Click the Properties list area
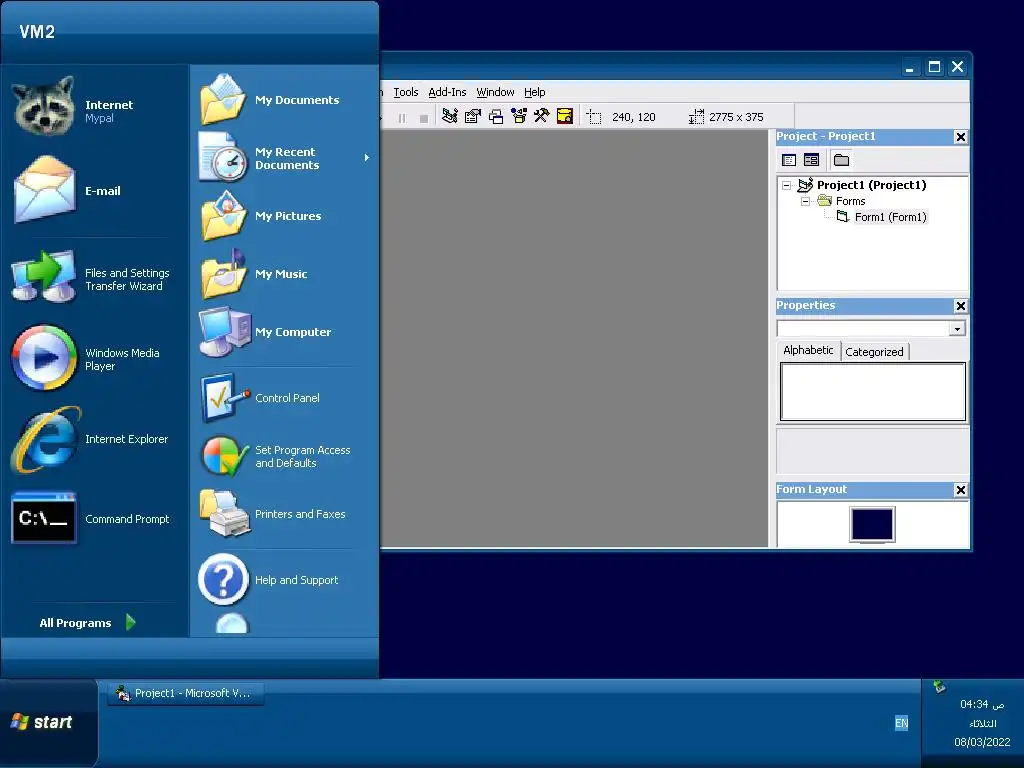Image resolution: width=1024 pixels, height=768 pixels. click(872, 392)
